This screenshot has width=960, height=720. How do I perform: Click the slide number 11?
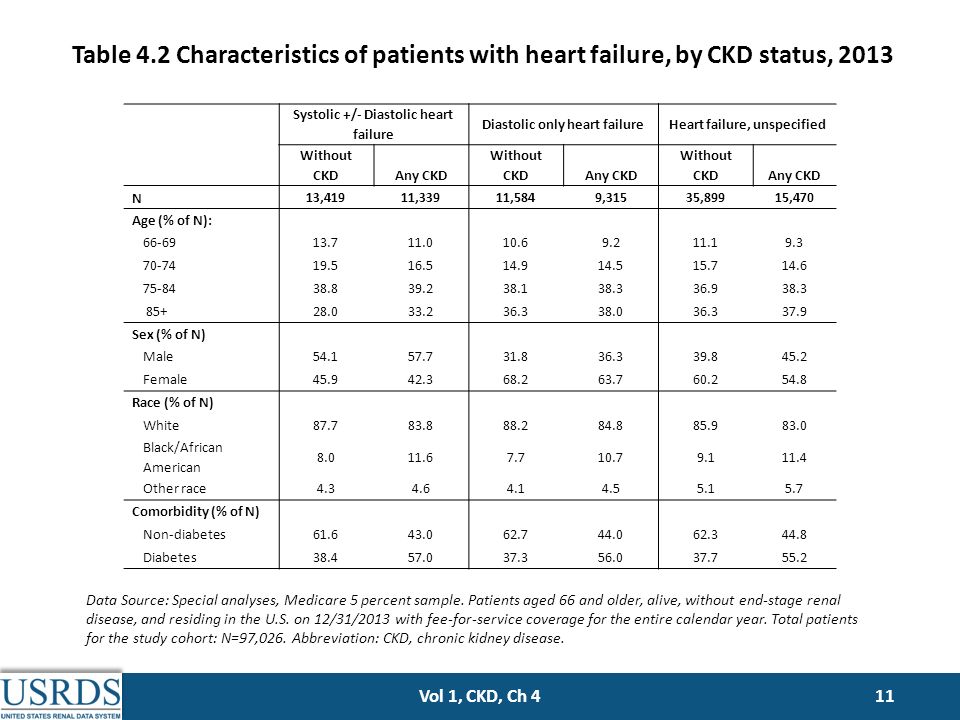click(885, 696)
